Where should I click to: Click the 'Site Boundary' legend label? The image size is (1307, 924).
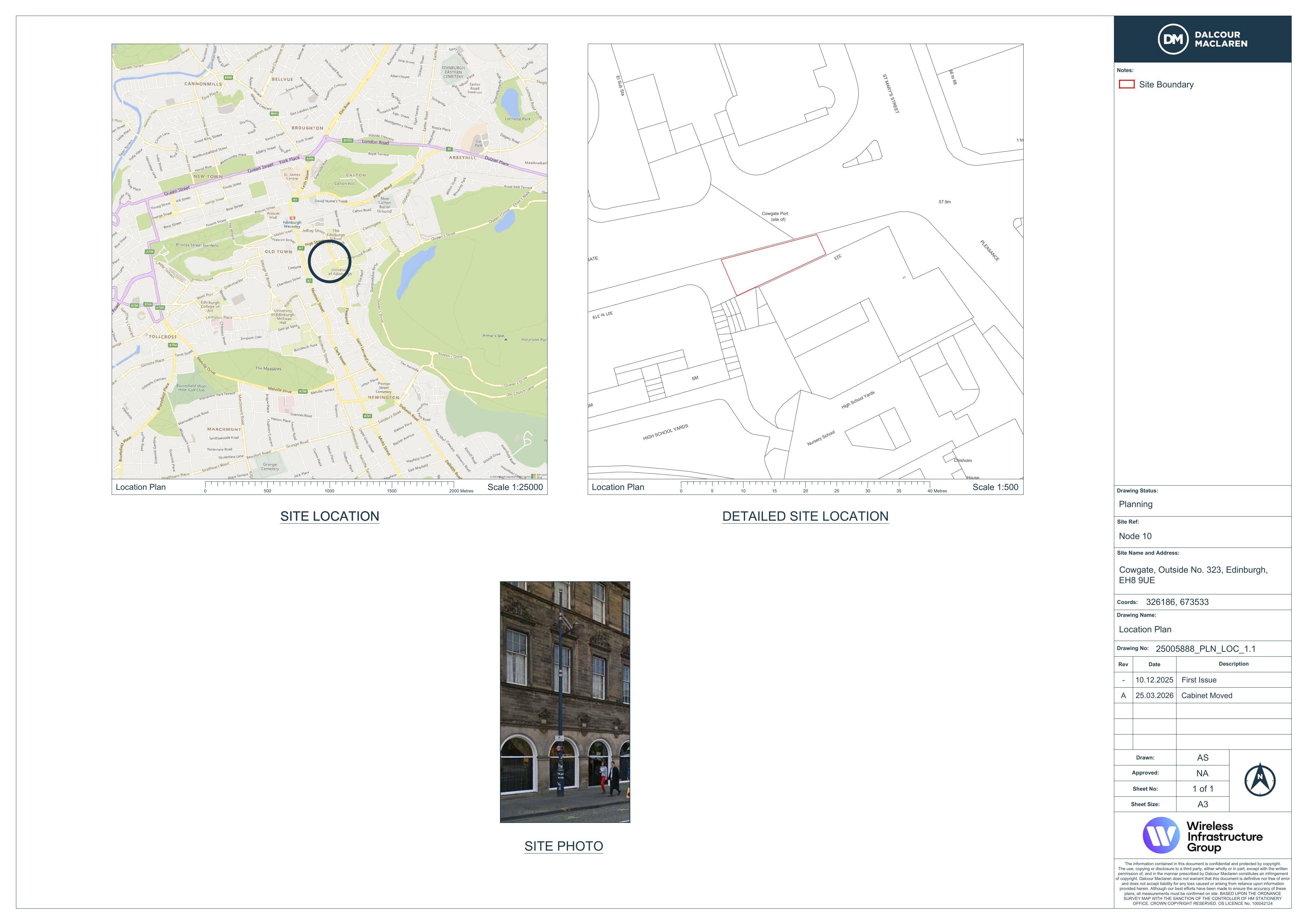[1166, 85]
